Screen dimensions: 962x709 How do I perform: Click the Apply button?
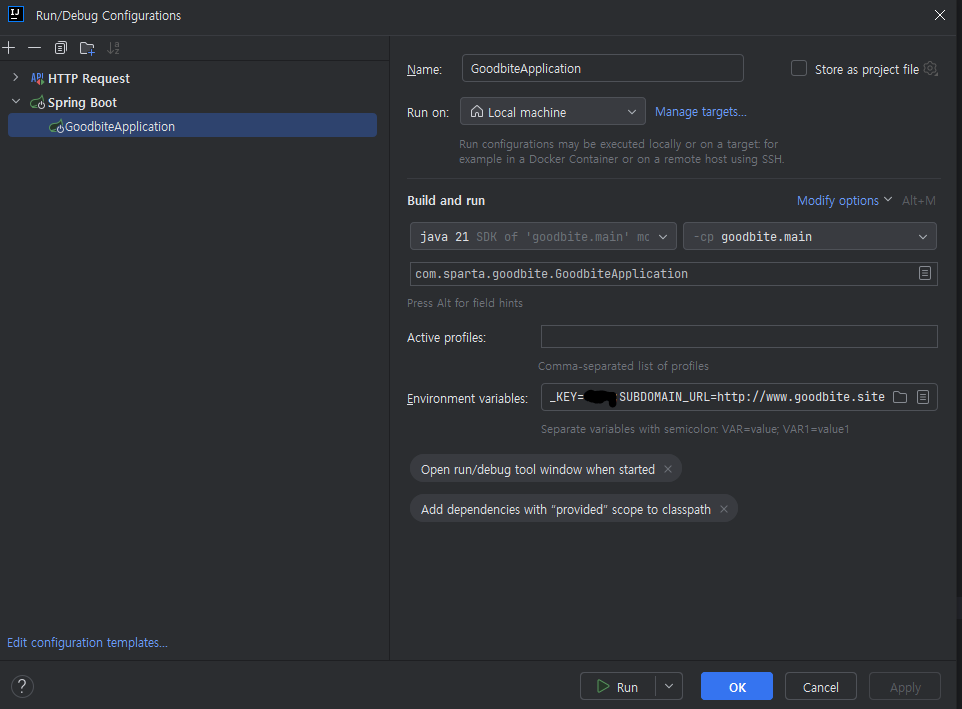click(x=905, y=686)
